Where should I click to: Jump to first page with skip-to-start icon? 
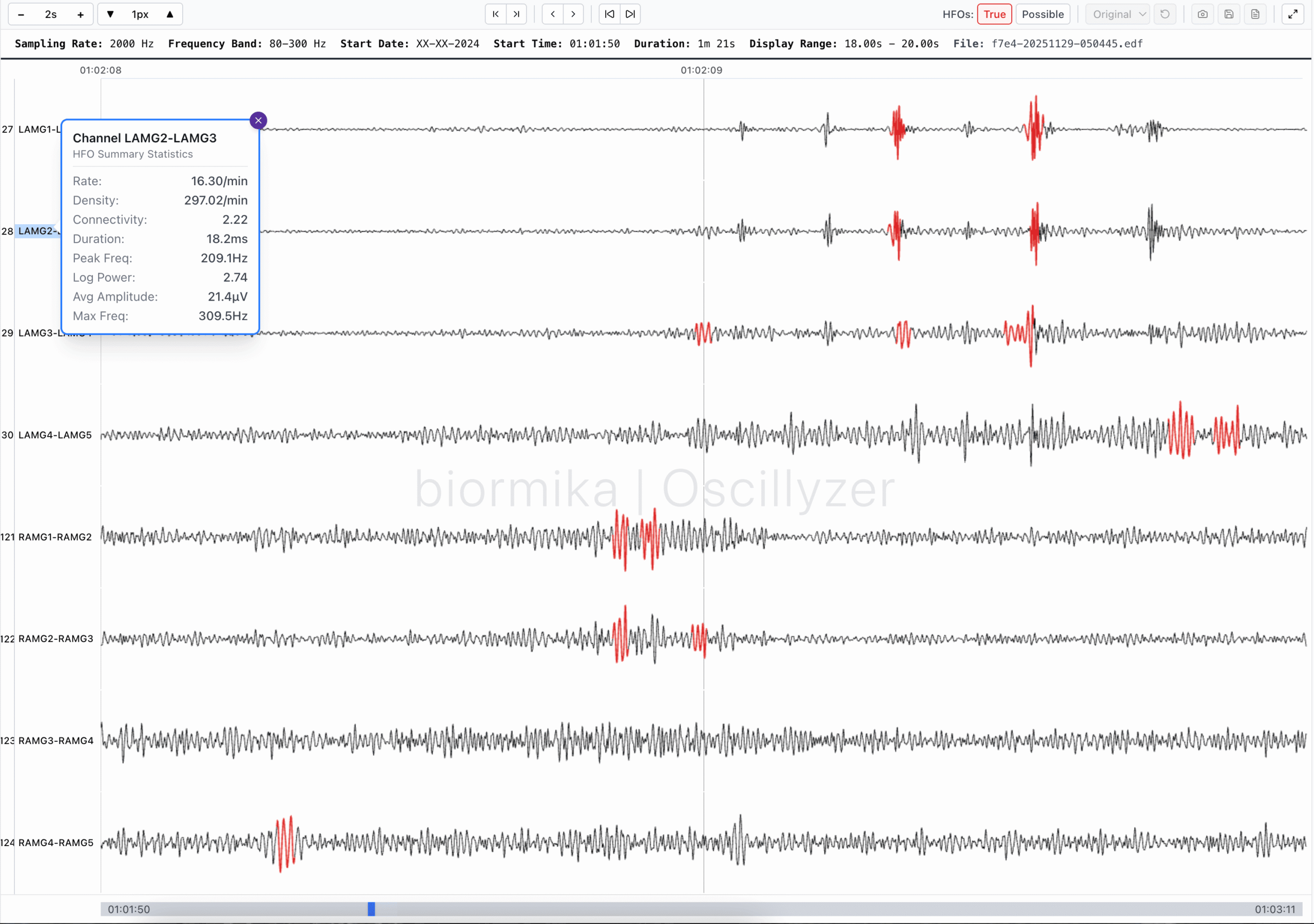click(495, 14)
